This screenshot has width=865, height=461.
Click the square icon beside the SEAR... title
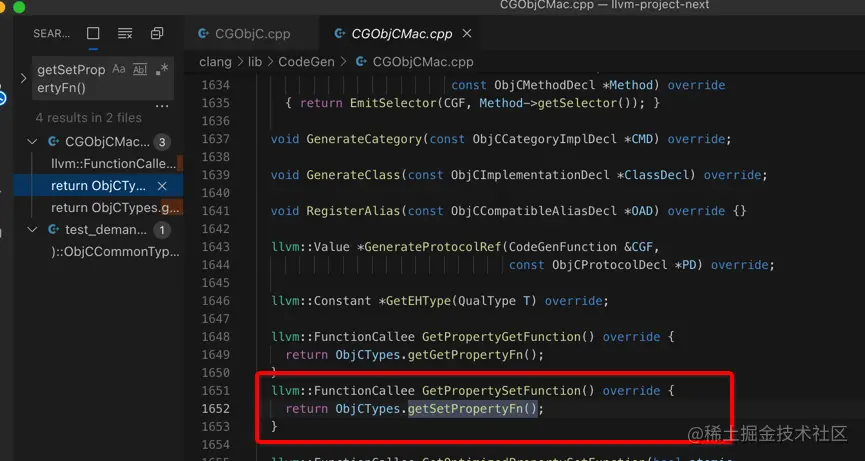(93, 34)
